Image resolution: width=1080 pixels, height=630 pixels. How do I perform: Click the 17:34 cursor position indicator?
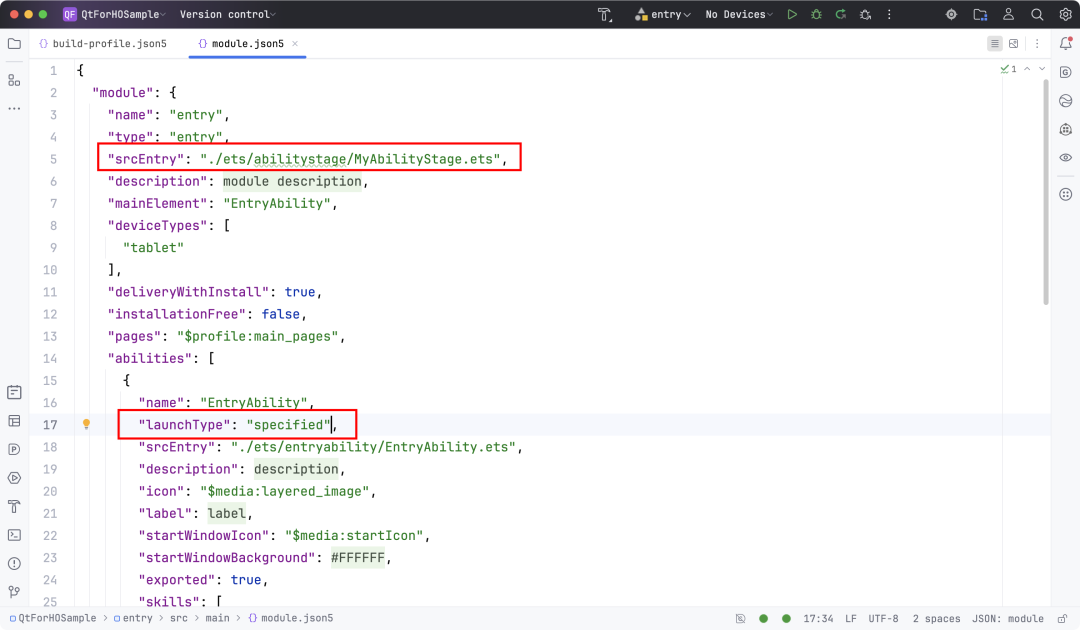pos(818,618)
